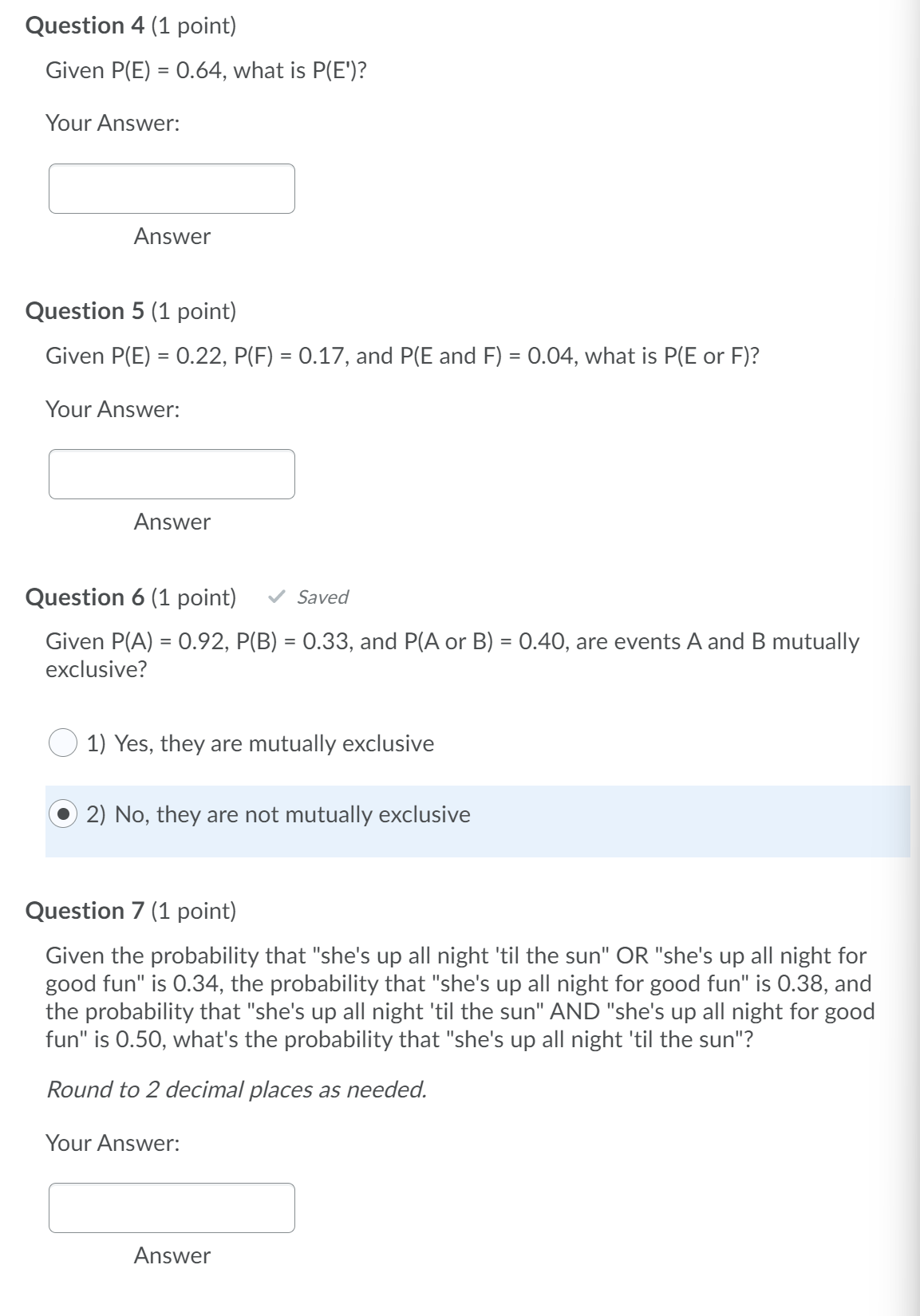Click the Saved status text
Screen dimensions: 920x1316
click(322, 597)
